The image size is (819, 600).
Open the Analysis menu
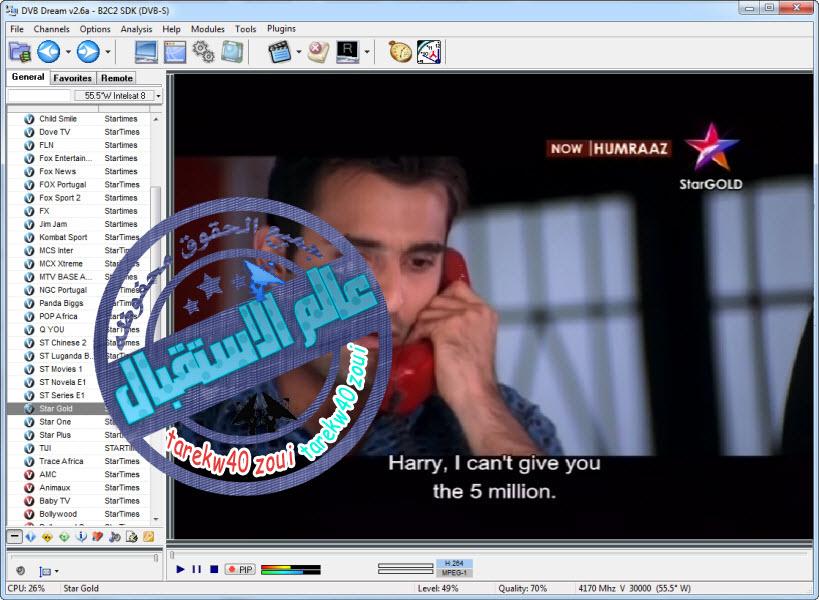136,29
